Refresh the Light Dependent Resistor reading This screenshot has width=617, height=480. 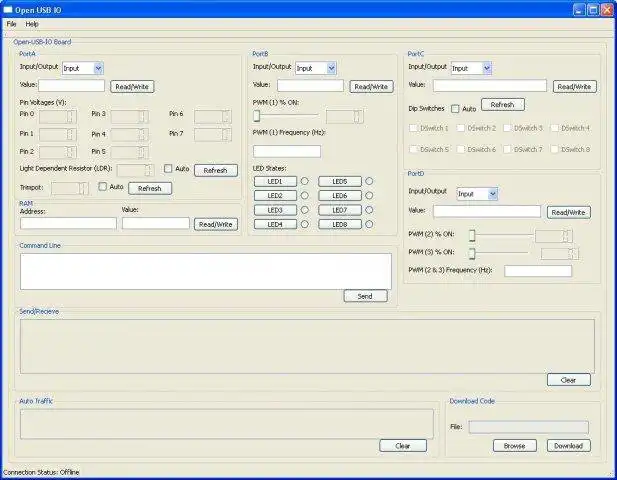[216, 170]
